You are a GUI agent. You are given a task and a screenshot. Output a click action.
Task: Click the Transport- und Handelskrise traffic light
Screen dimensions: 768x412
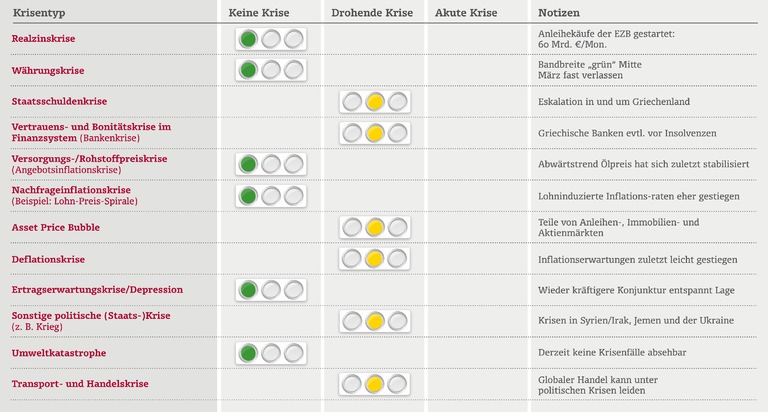coord(375,384)
